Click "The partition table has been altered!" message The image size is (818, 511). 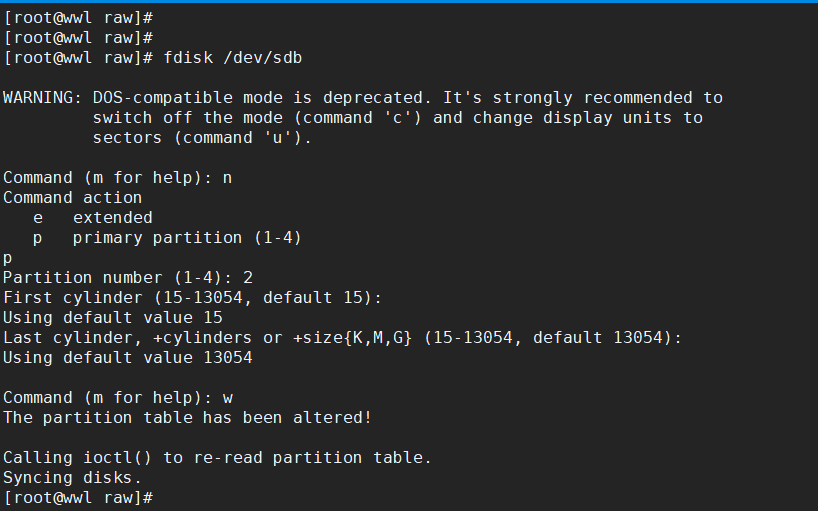pyautogui.click(x=187, y=418)
